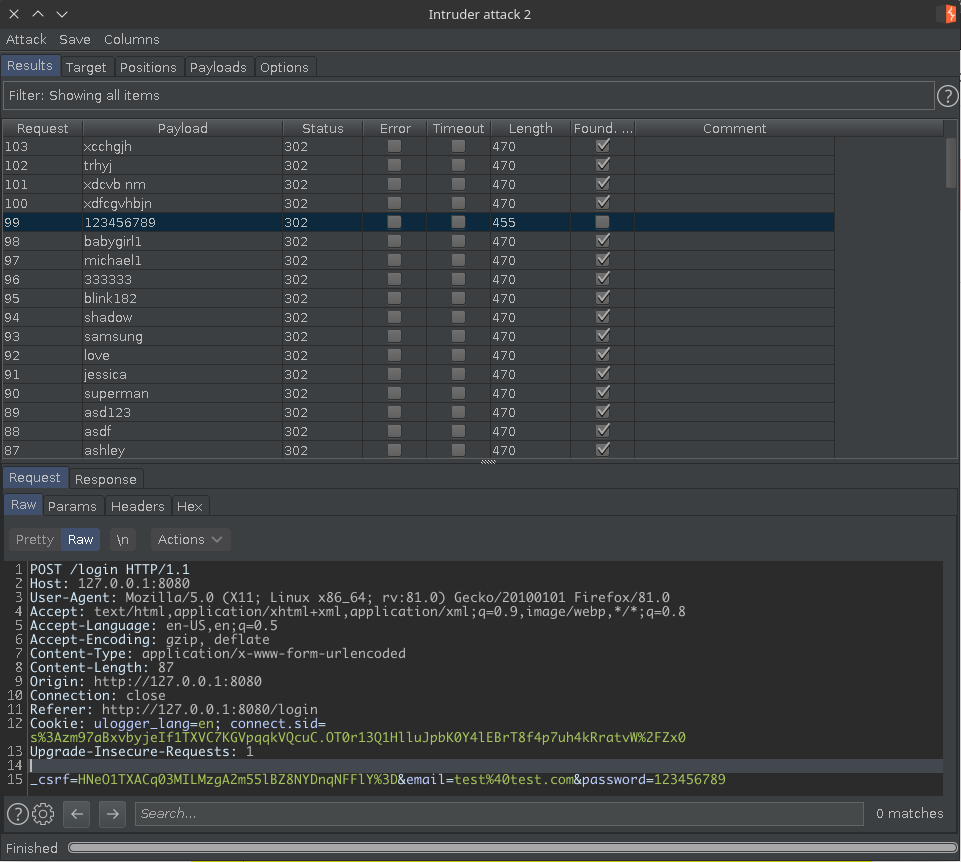Click the POST /login HTTP/1.1 request line

(x=110, y=569)
